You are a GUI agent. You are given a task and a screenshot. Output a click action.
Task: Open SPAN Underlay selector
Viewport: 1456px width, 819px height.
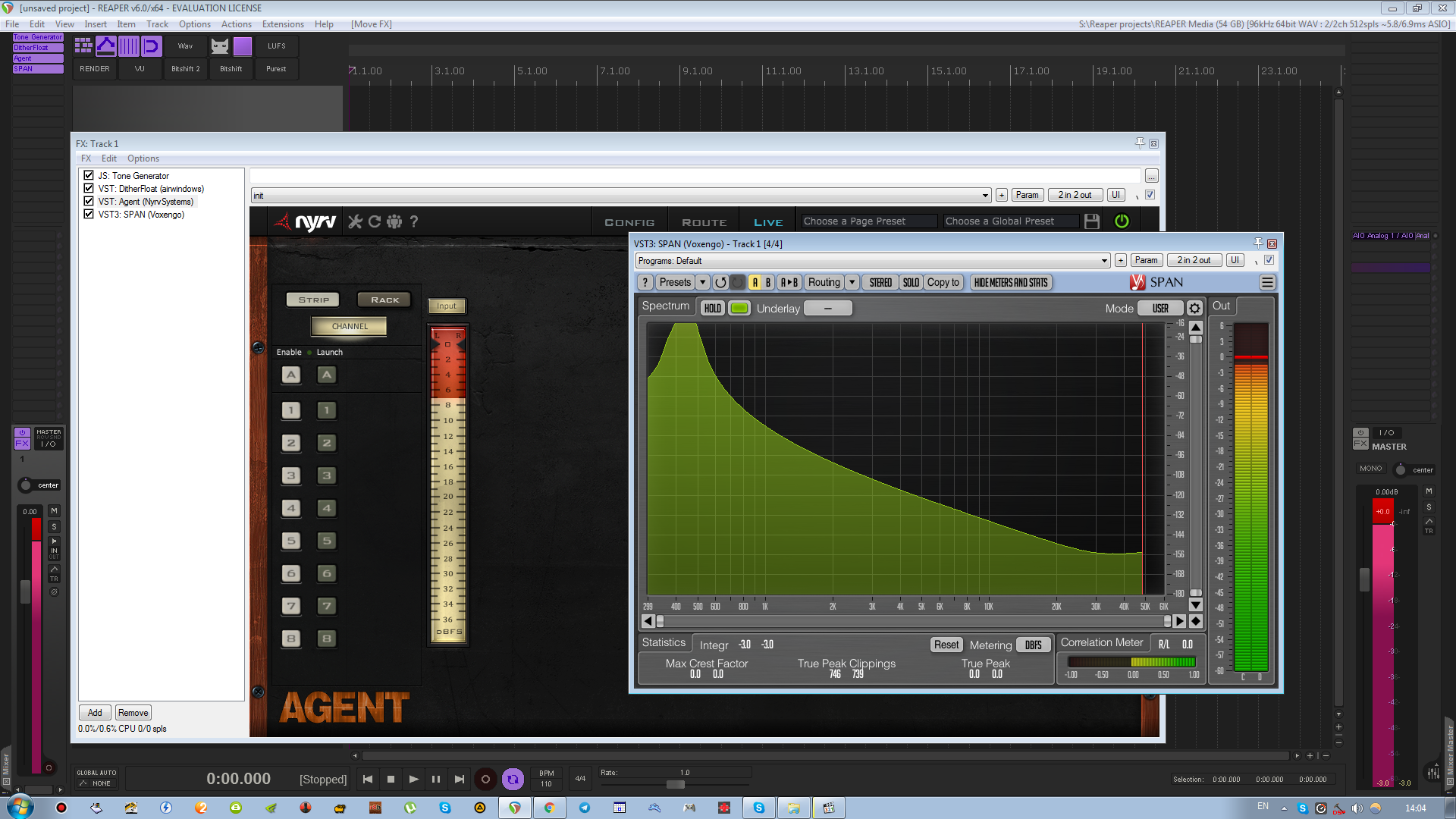[x=827, y=308]
